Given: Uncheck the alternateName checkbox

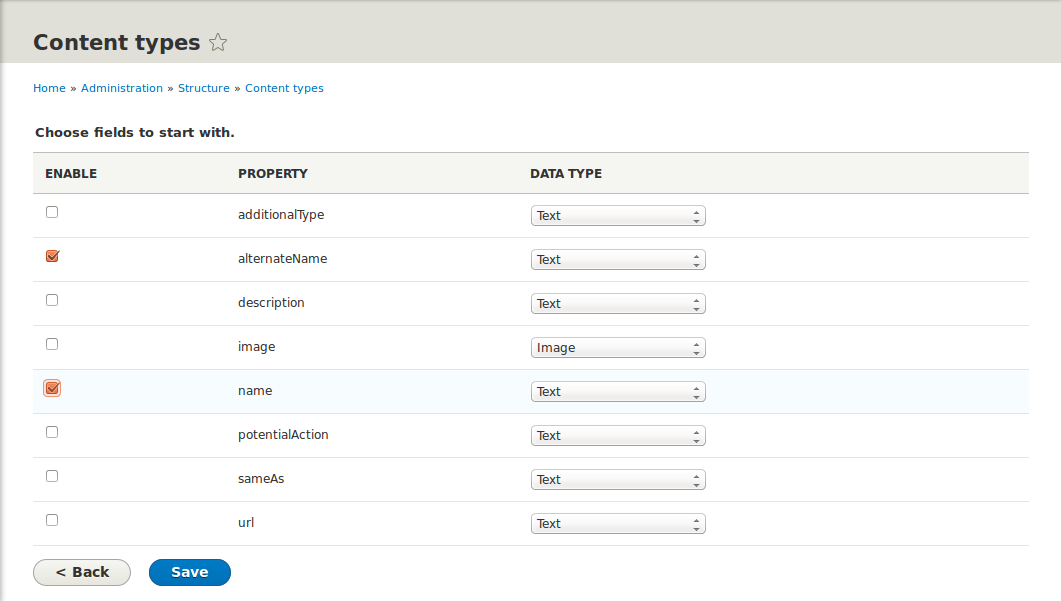Looking at the screenshot, I should (x=52, y=256).
